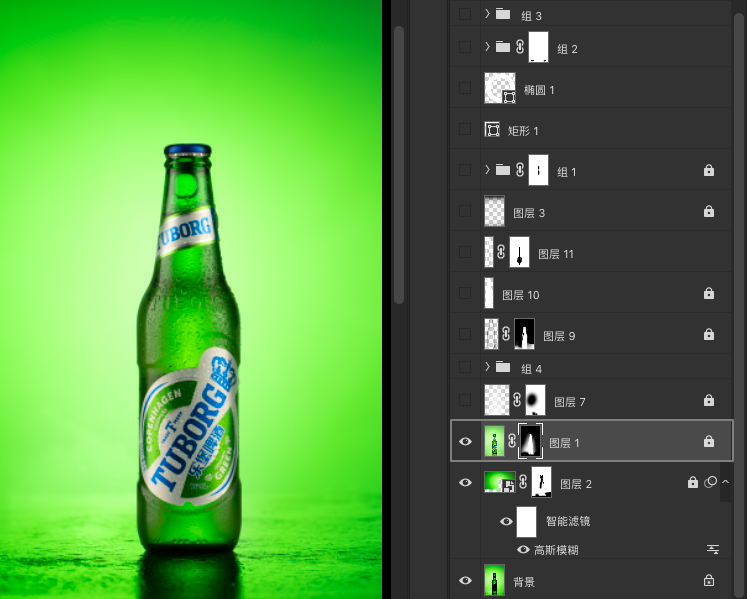Hide the 高斯模糊 filter effect
Viewport: 747px width, 599px height.
pos(523,549)
